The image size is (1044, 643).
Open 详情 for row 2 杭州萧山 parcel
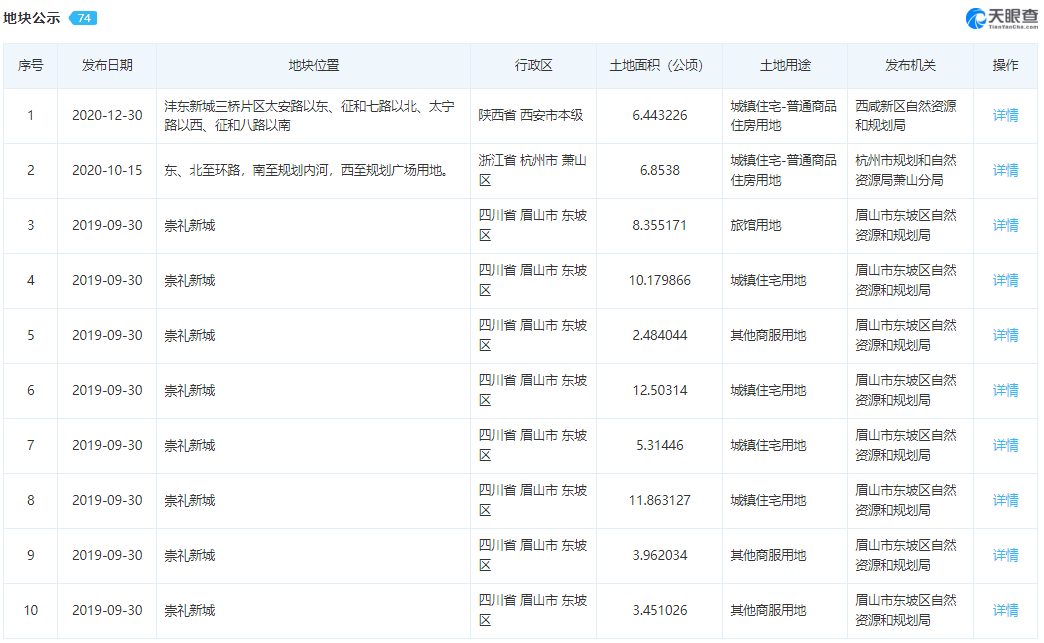pyautogui.click(x=1005, y=170)
